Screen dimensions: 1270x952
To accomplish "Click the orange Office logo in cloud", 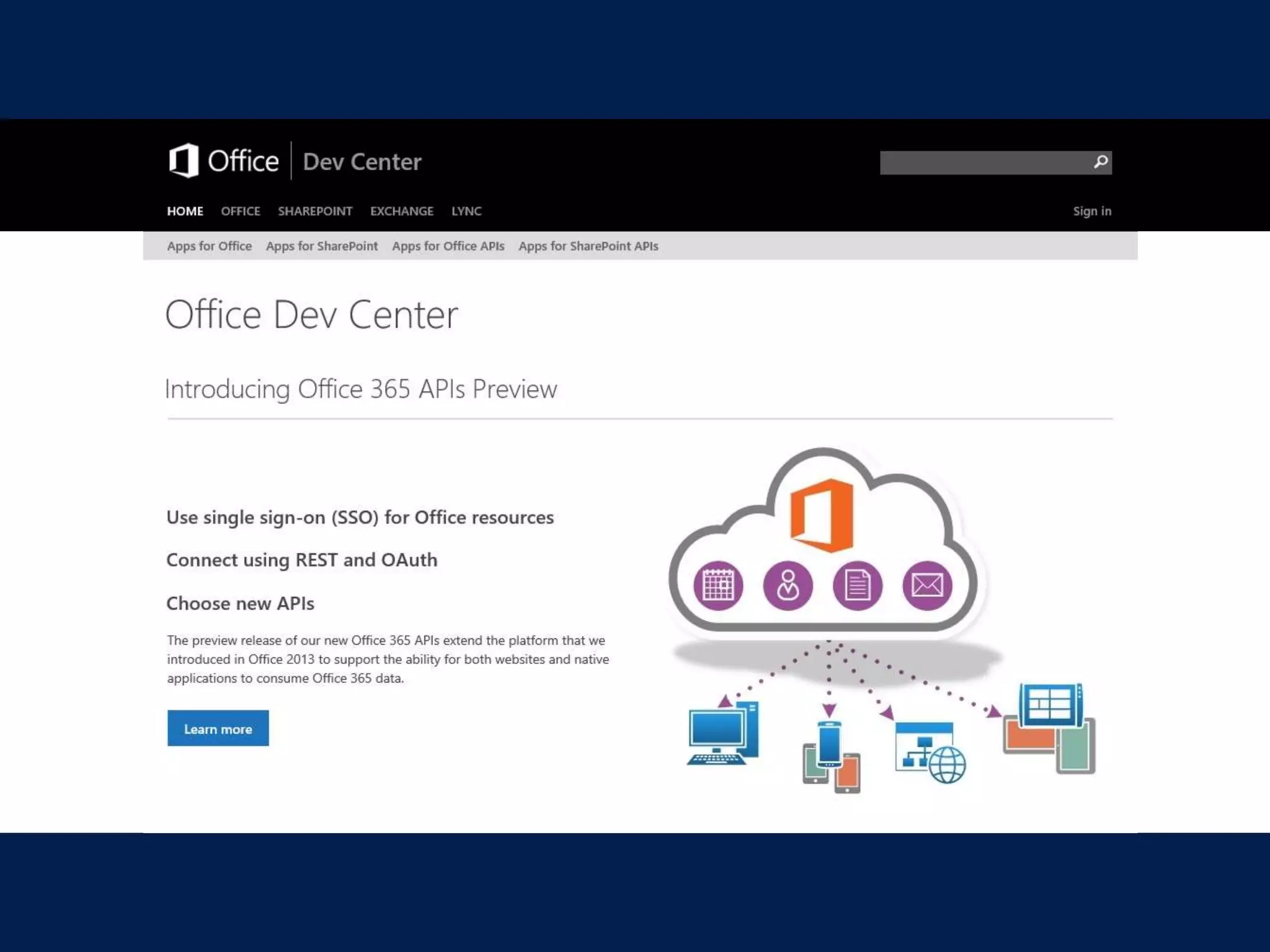I will pyautogui.click(x=822, y=515).
